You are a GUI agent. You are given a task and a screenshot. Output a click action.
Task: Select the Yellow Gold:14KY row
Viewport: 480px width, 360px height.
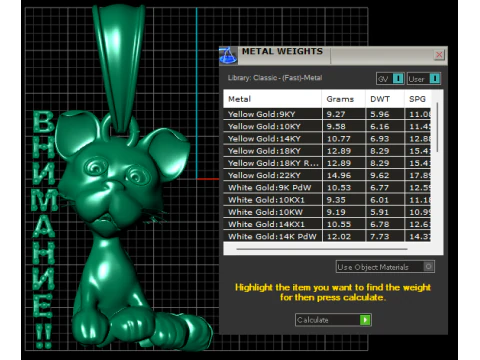click(327, 139)
